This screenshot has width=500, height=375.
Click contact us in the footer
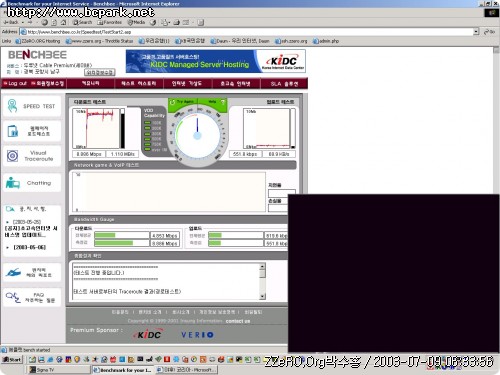238,321
